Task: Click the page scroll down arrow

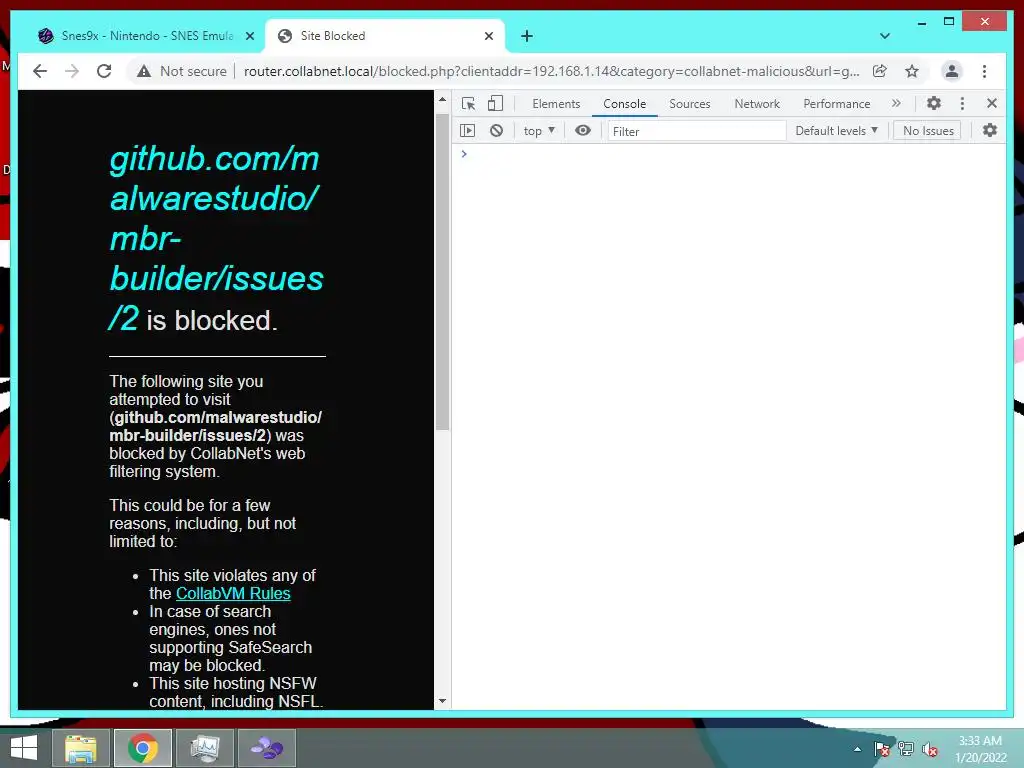Action: [x=442, y=701]
